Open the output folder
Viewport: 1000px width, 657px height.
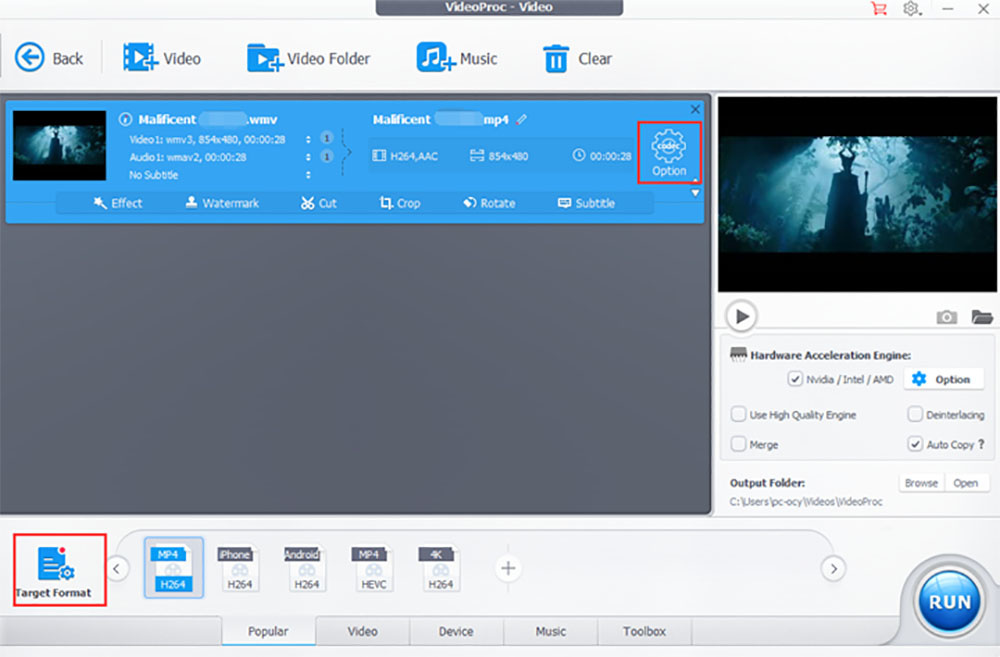(x=966, y=483)
